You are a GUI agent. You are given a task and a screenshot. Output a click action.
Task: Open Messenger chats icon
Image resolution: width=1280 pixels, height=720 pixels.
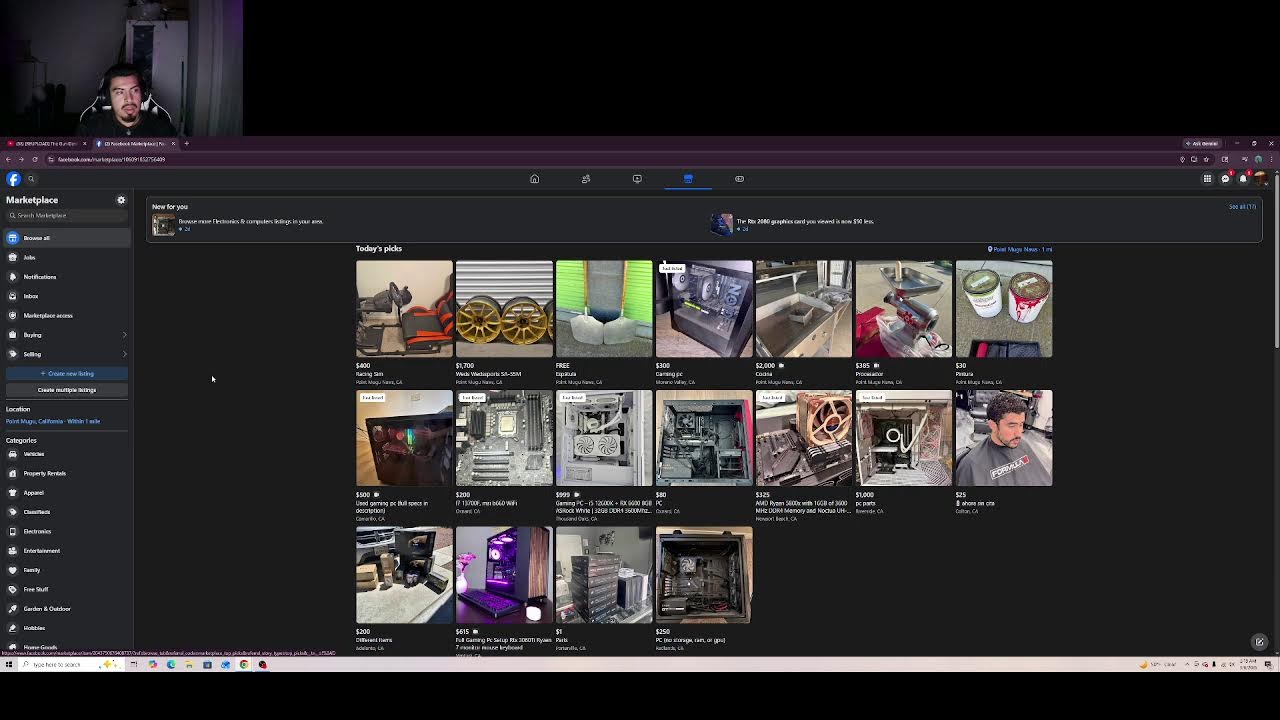tap(1225, 179)
